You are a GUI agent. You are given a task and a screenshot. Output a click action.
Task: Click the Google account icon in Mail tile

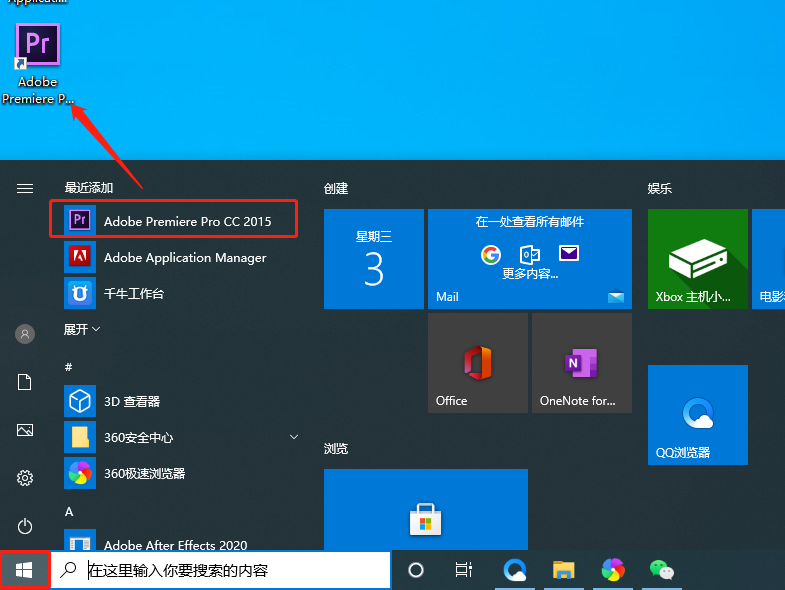click(x=491, y=254)
